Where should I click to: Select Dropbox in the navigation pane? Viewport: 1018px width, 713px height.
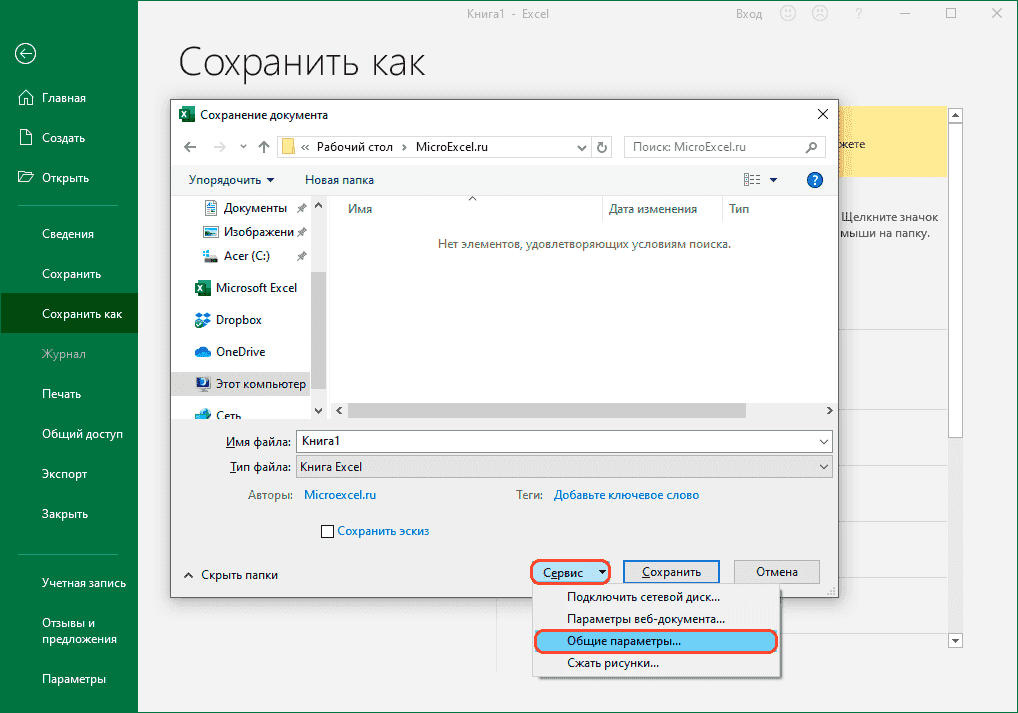[238, 320]
